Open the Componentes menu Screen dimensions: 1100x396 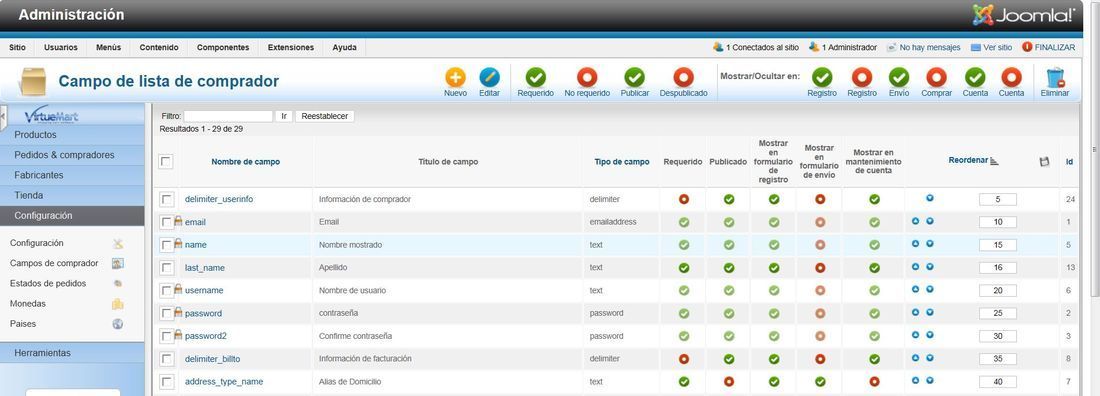(x=223, y=48)
